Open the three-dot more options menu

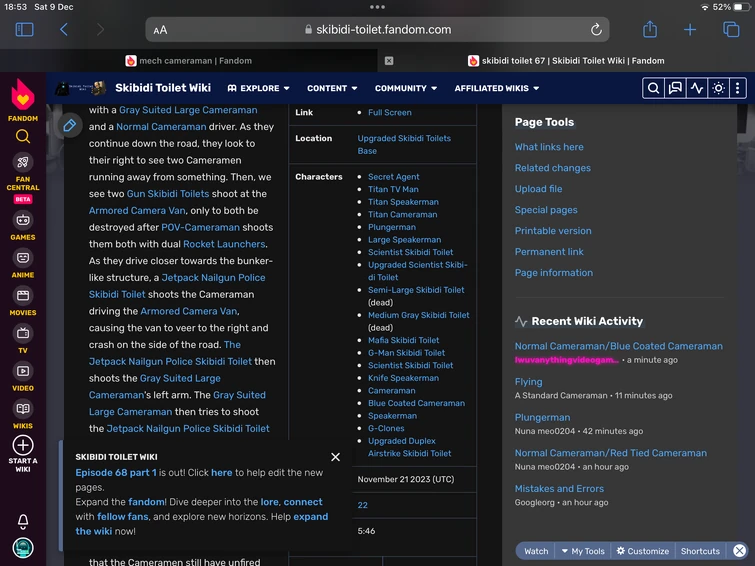click(x=738, y=88)
